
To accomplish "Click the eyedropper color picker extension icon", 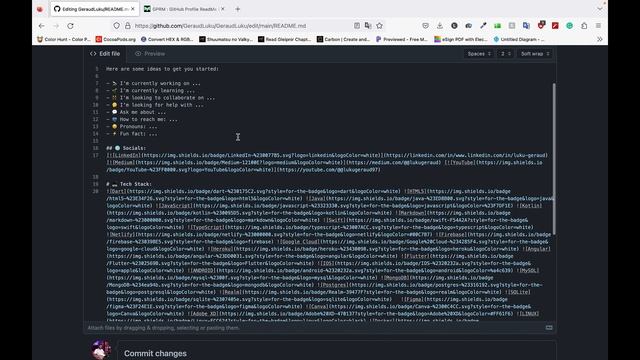I will click(x=483, y=26).
